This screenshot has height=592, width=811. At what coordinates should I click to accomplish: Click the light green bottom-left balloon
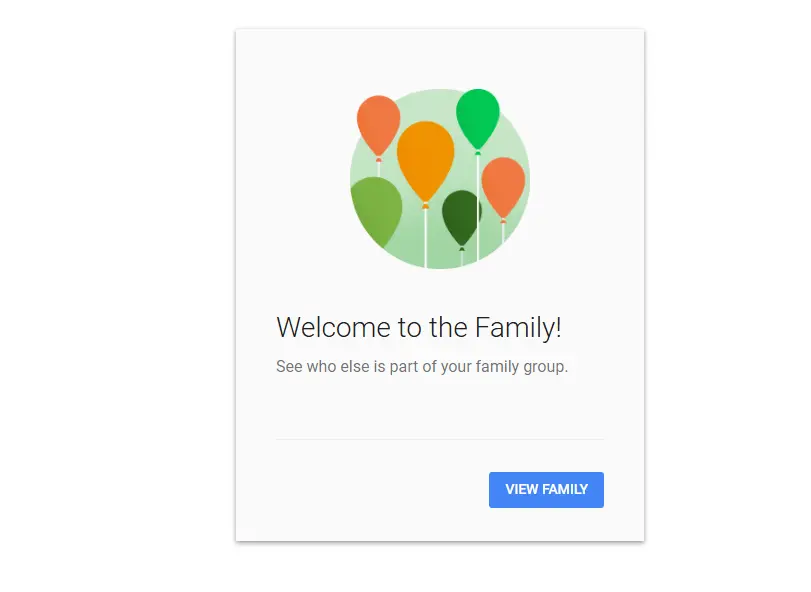[x=376, y=209]
